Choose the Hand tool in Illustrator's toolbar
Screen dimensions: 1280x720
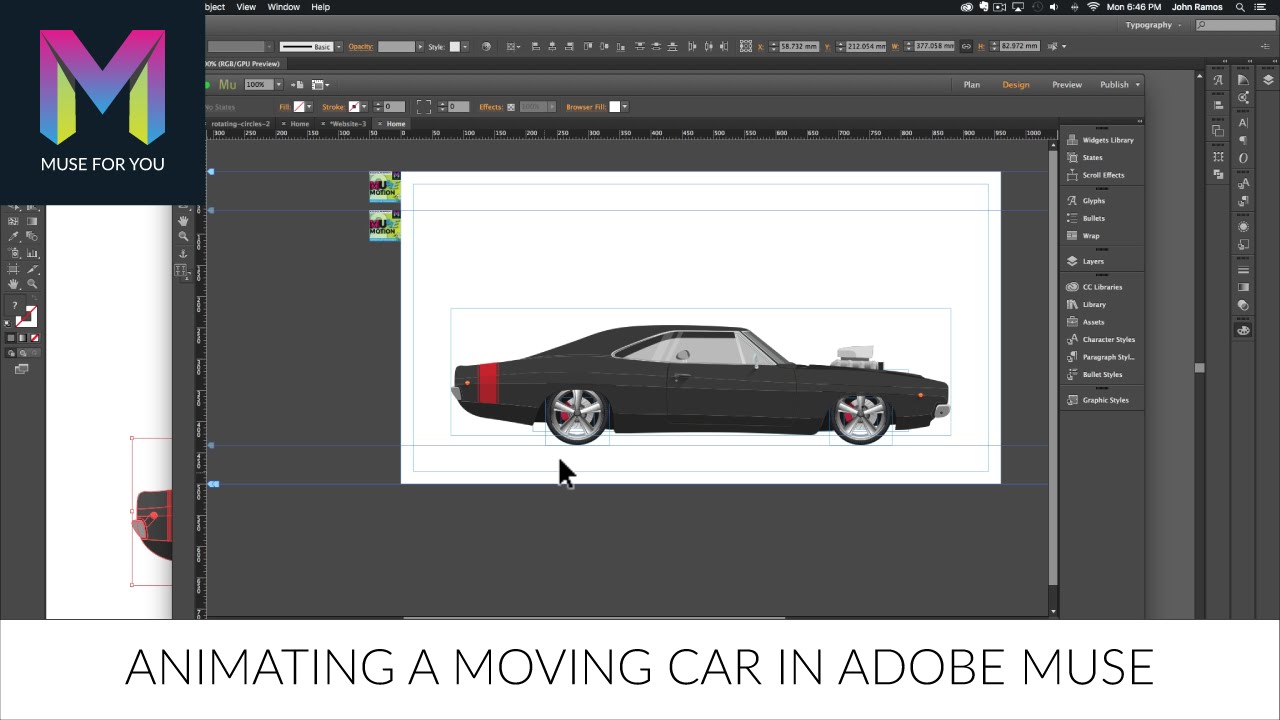click(13, 285)
